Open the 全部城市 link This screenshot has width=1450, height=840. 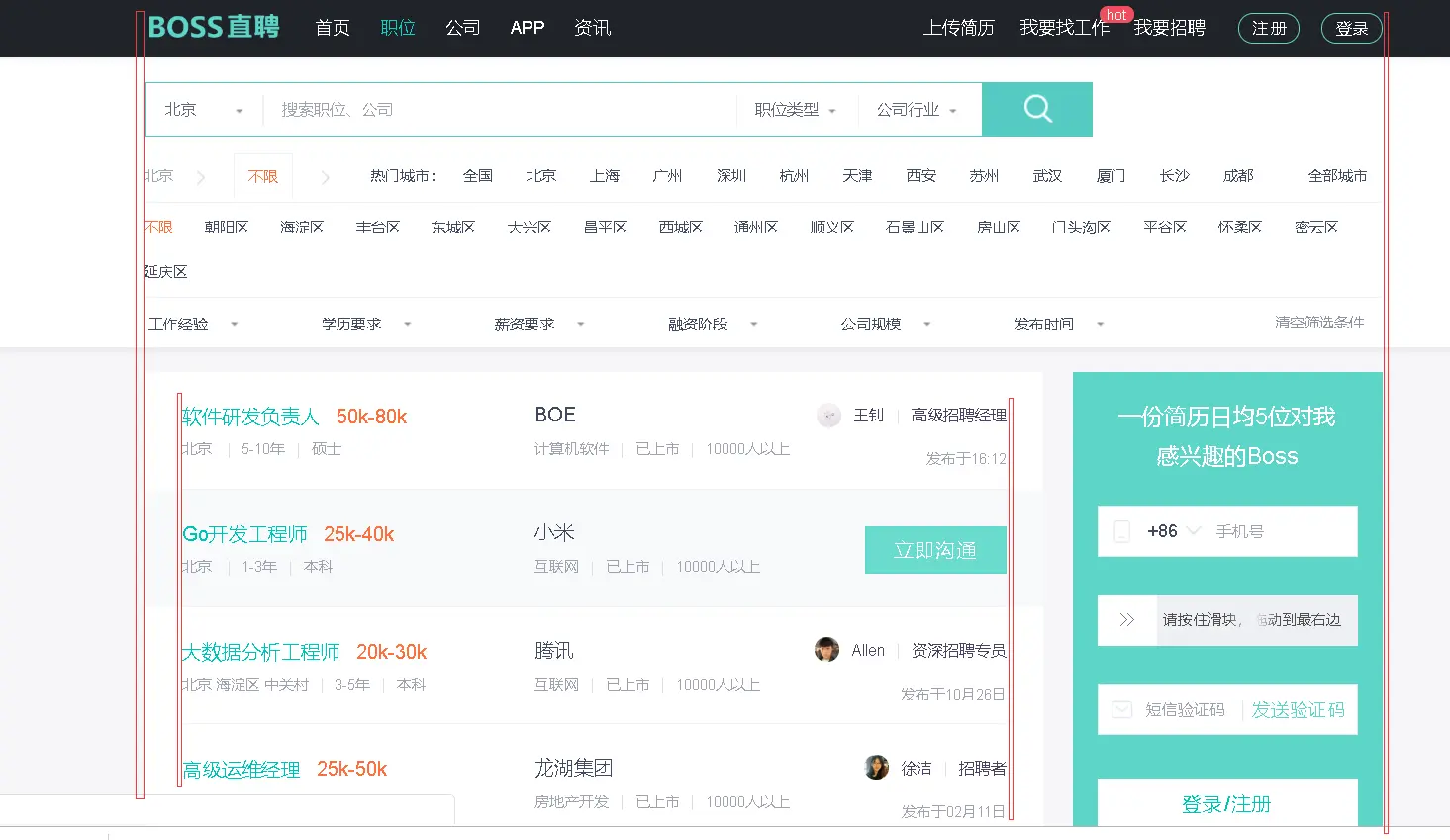point(1337,176)
